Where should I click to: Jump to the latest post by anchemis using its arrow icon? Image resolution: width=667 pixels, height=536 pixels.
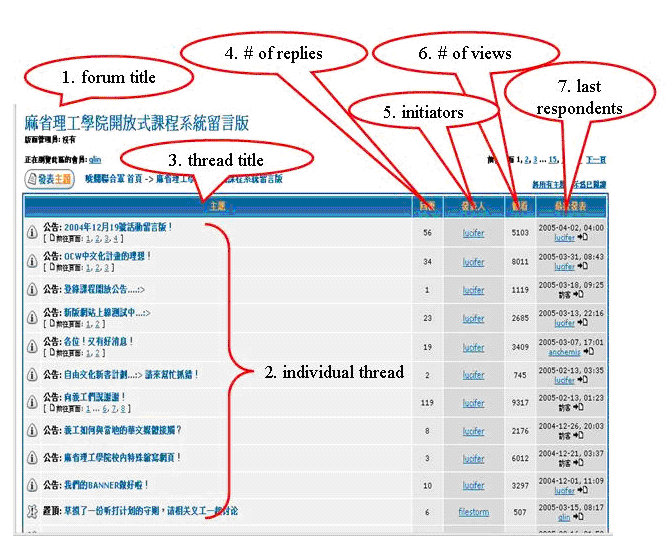(589, 351)
